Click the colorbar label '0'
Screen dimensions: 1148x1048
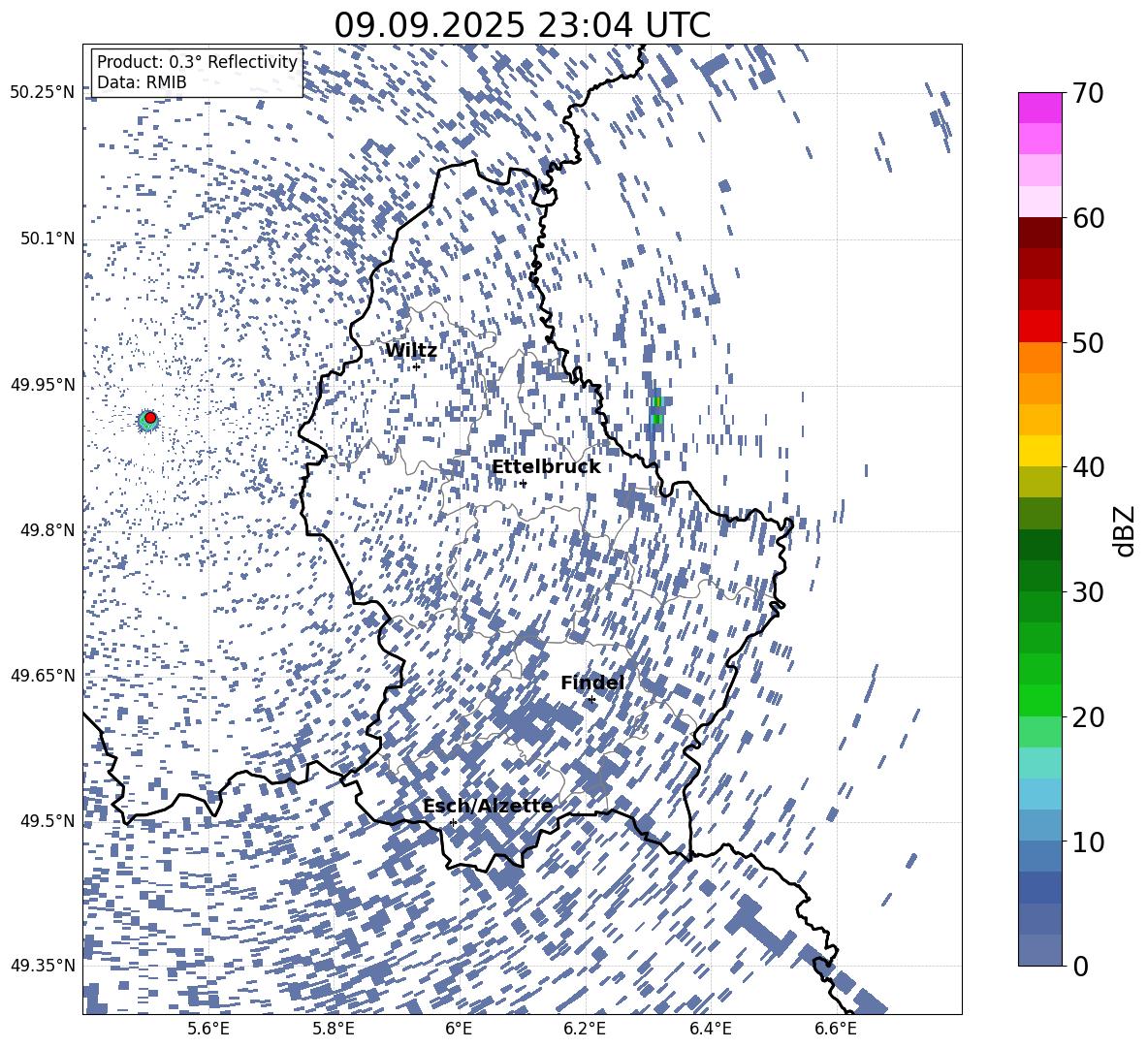[1080, 966]
